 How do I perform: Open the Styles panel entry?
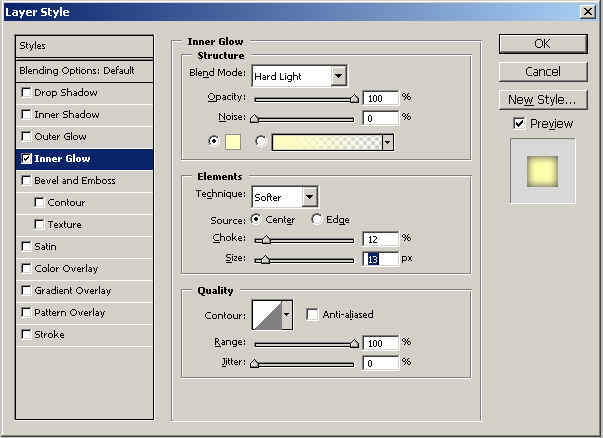click(x=84, y=46)
